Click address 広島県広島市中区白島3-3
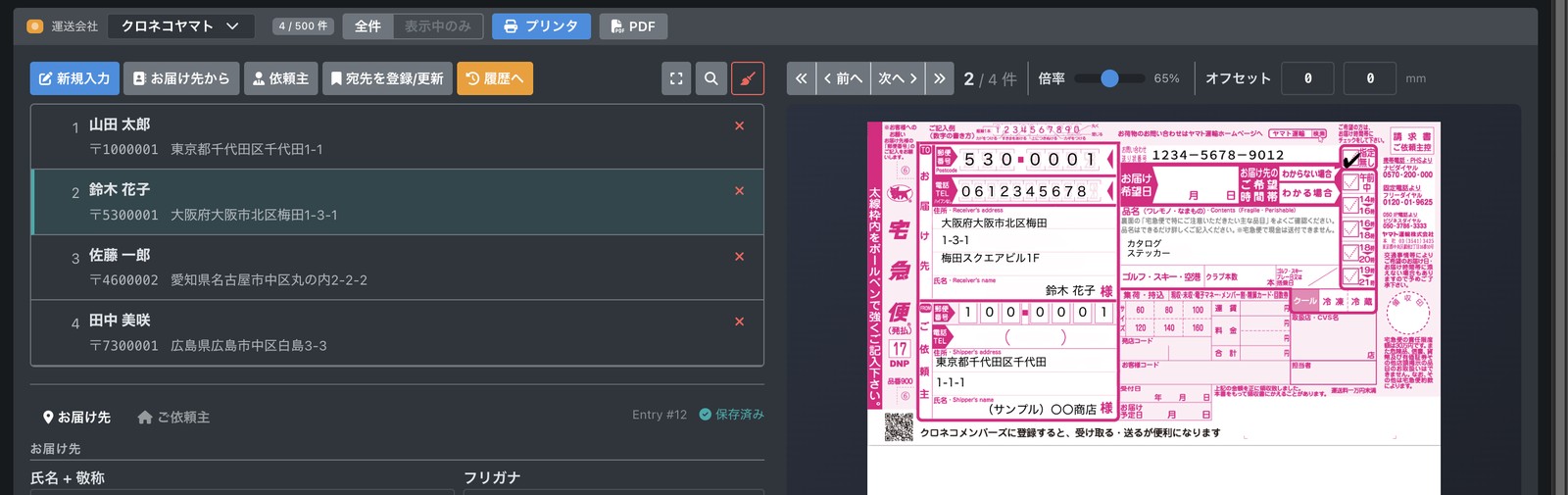 click(249, 346)
